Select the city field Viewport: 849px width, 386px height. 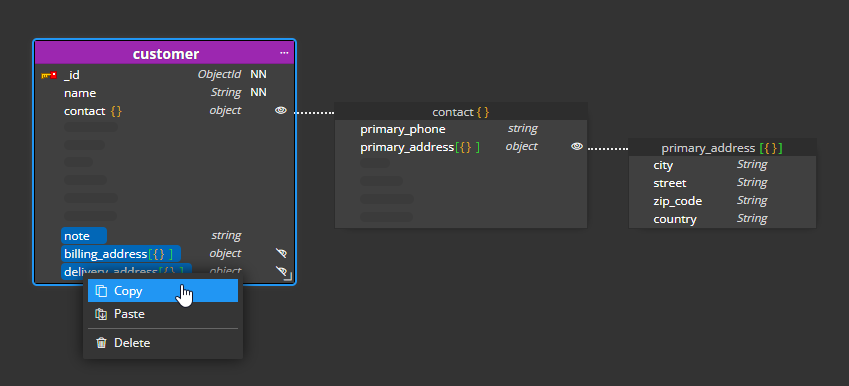click(x=722, y=165)
